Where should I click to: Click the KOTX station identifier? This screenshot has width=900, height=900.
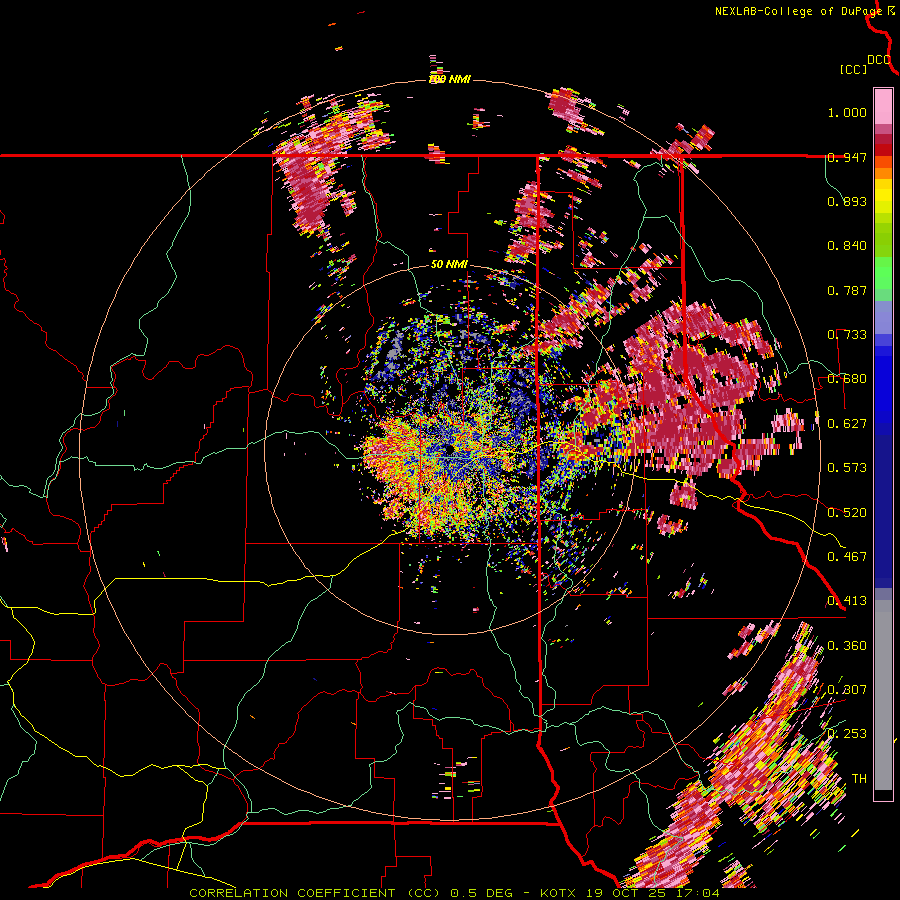pyautogui.click(x=558, y=893)
